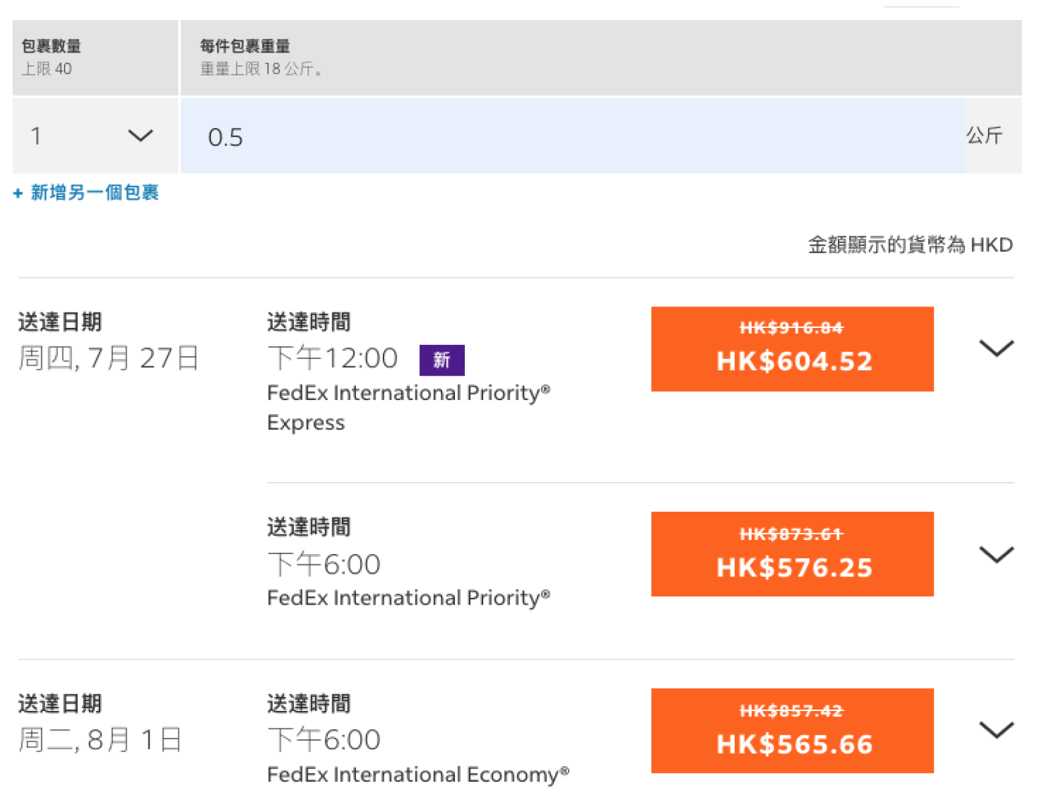Image resolution: width=1037 pixels, height=810 pixels.
Task: Click the purple 新 badge
Action: [x=442, y=360]
